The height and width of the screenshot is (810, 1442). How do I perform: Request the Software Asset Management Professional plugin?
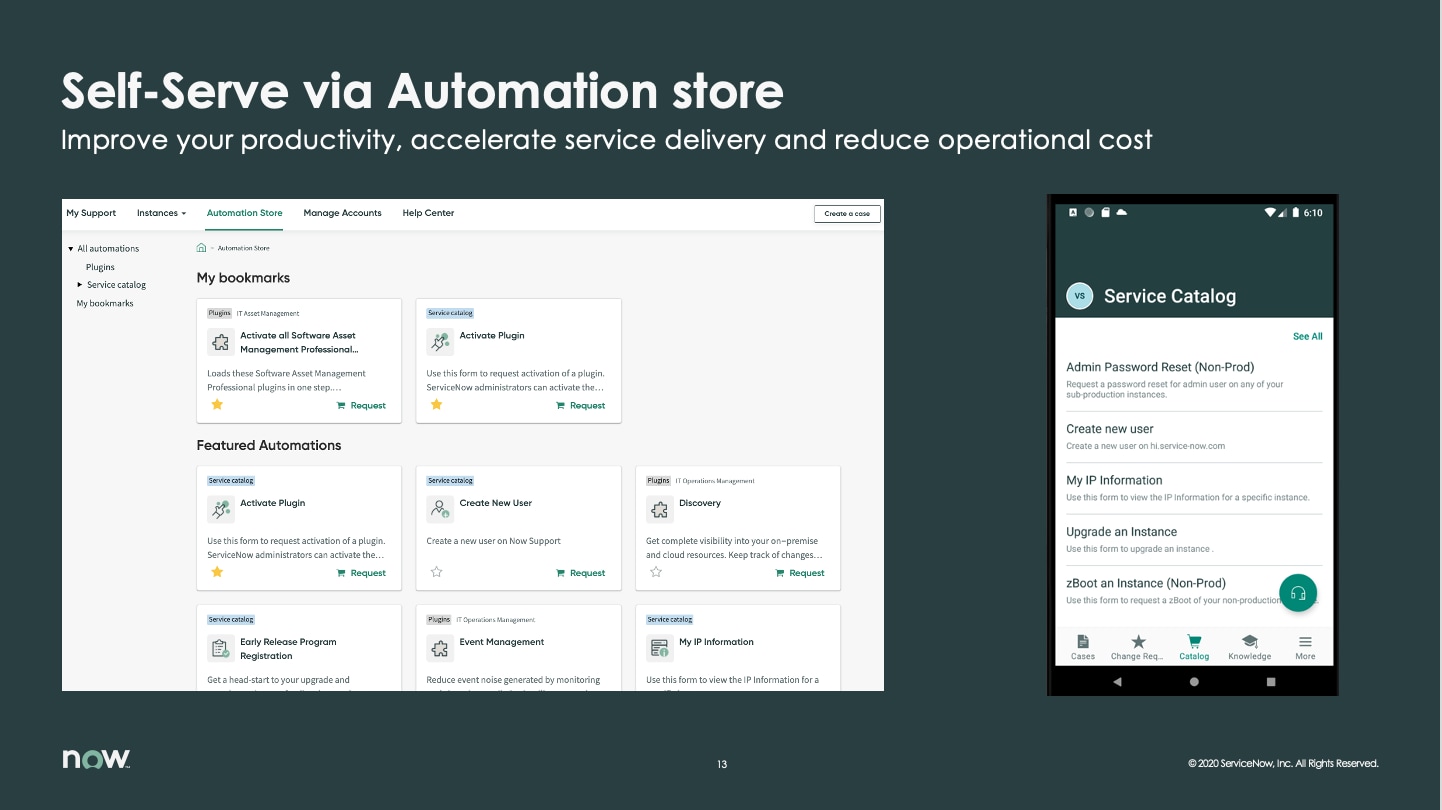[361, 405]
